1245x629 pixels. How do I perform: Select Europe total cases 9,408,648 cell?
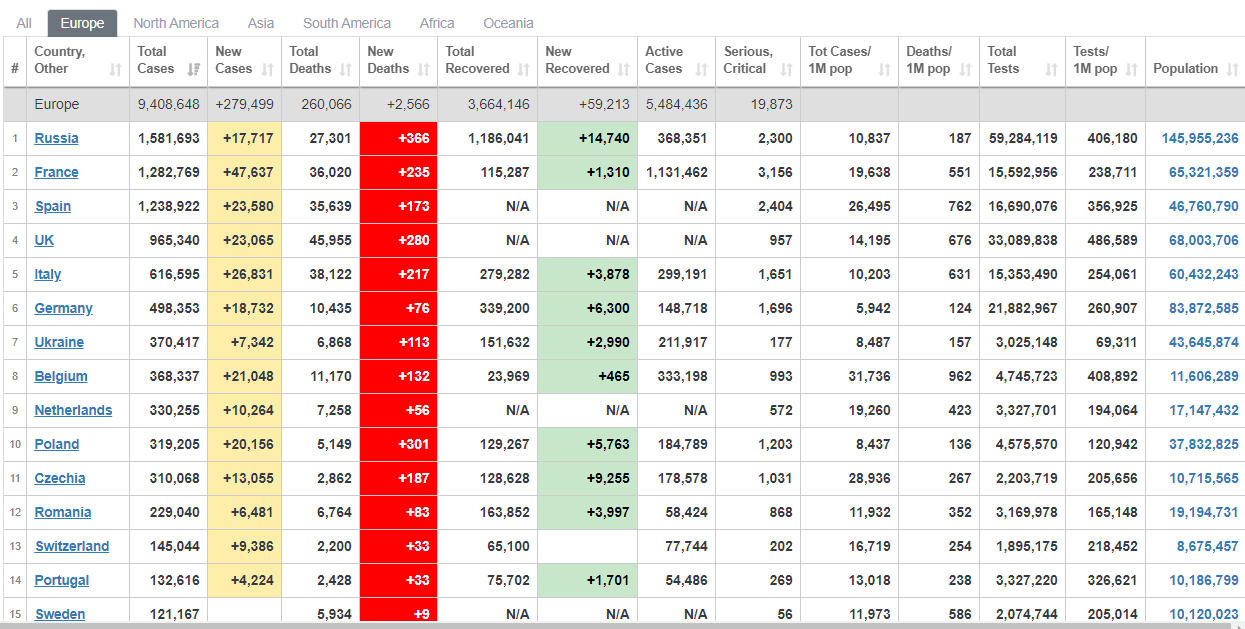point(168,104)
